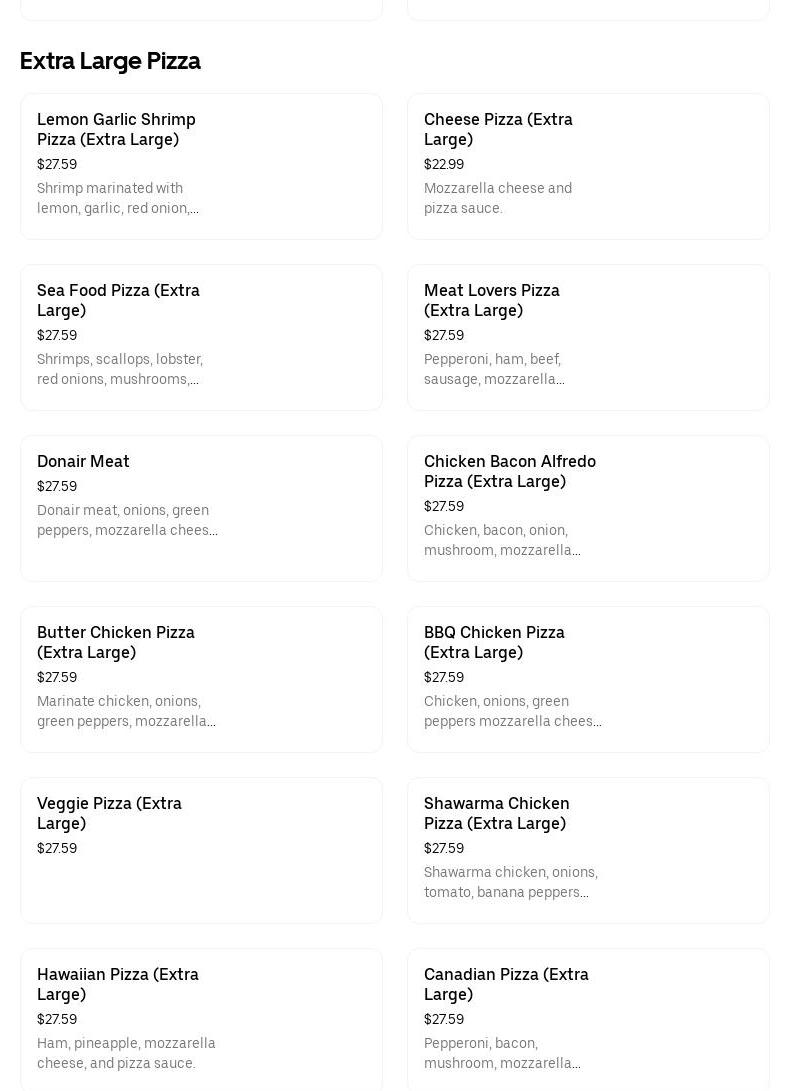This screenshot has height=1091, width=804.
Task: Click the Extra Large Pizza section heading
Action: point(110,61)
